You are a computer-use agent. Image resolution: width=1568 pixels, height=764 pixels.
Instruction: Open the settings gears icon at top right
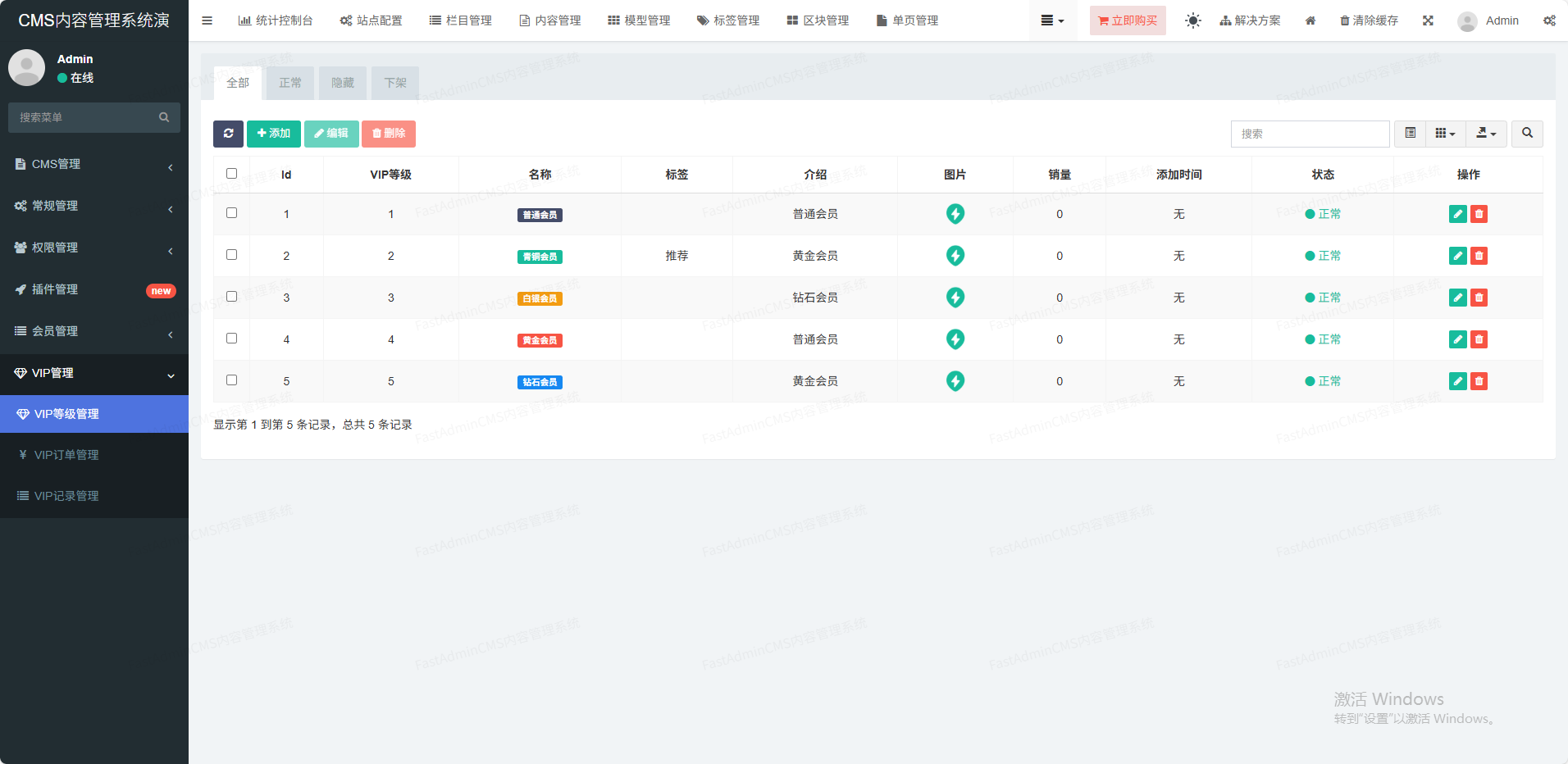click(1549, 20)
